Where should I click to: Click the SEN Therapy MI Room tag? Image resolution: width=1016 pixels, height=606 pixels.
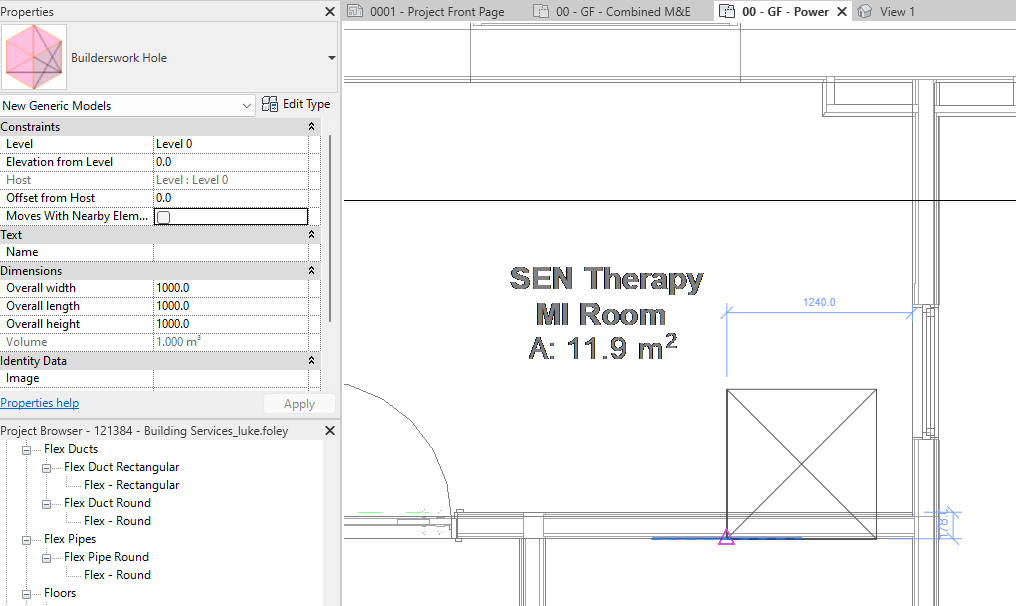(606, 313)
